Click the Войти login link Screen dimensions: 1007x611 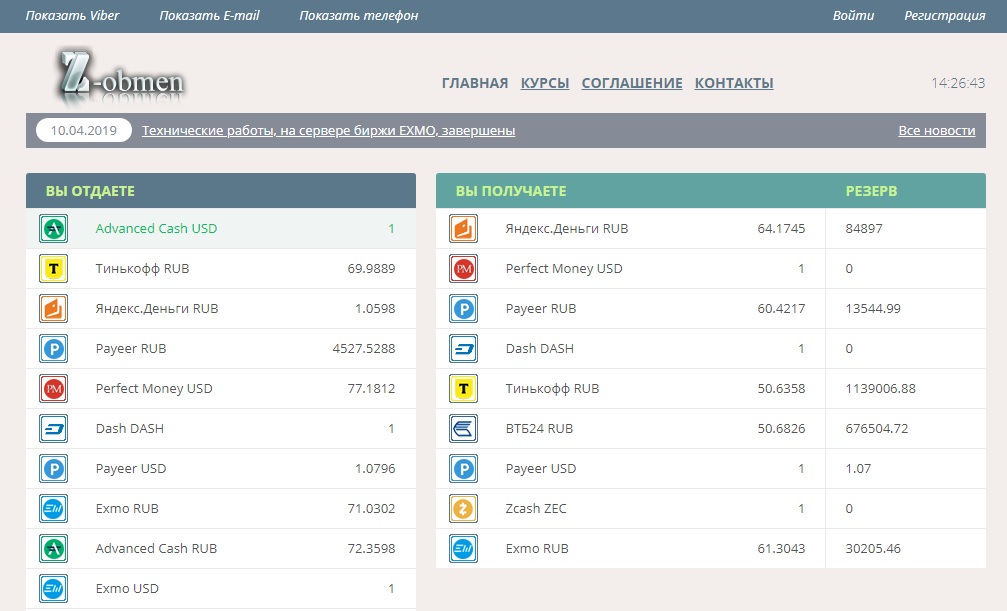tap(853, 16)
